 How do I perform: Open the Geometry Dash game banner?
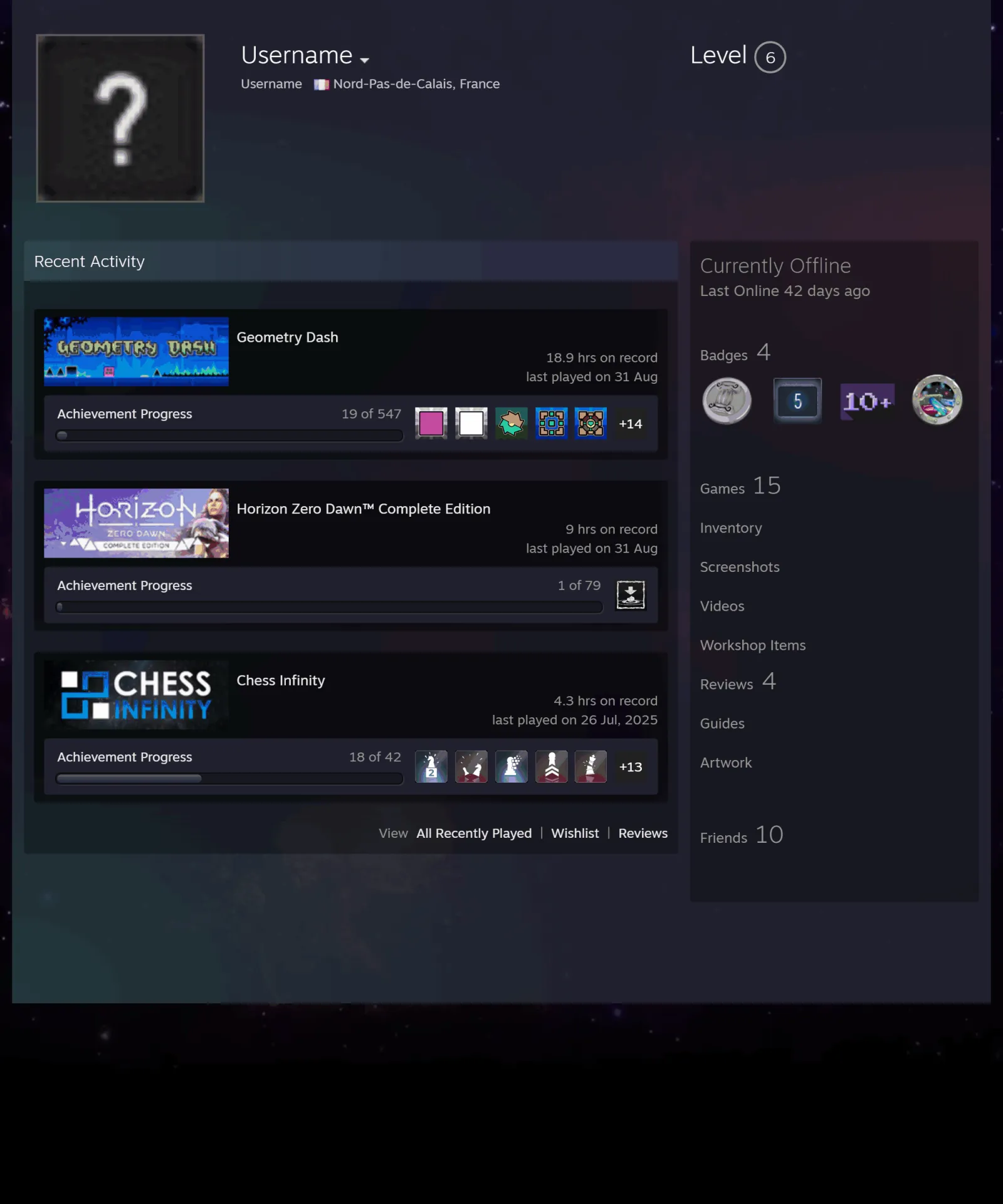click(136, 351)
